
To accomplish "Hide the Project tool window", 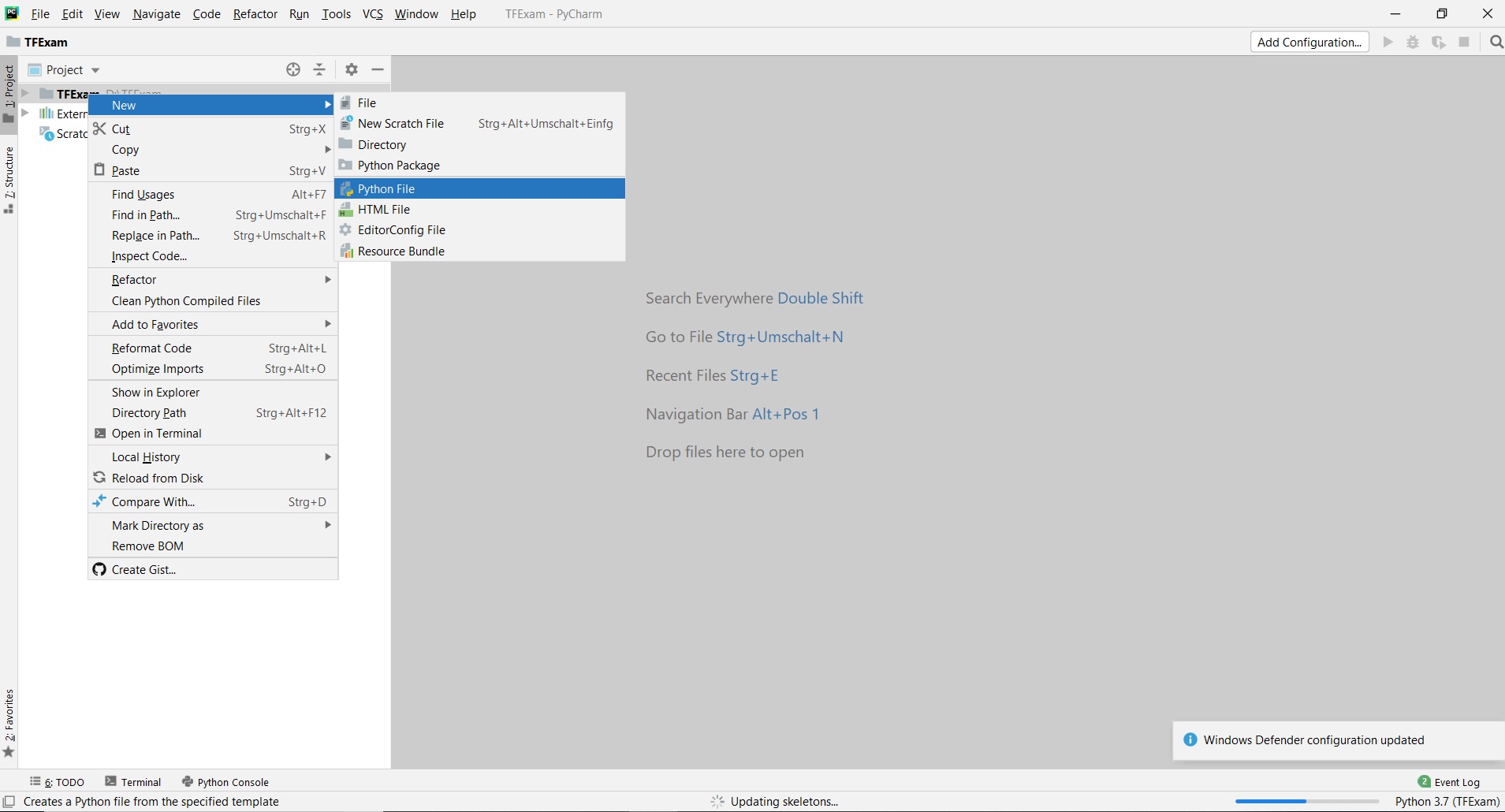I will pyautogui.click(x=378, y=69).
